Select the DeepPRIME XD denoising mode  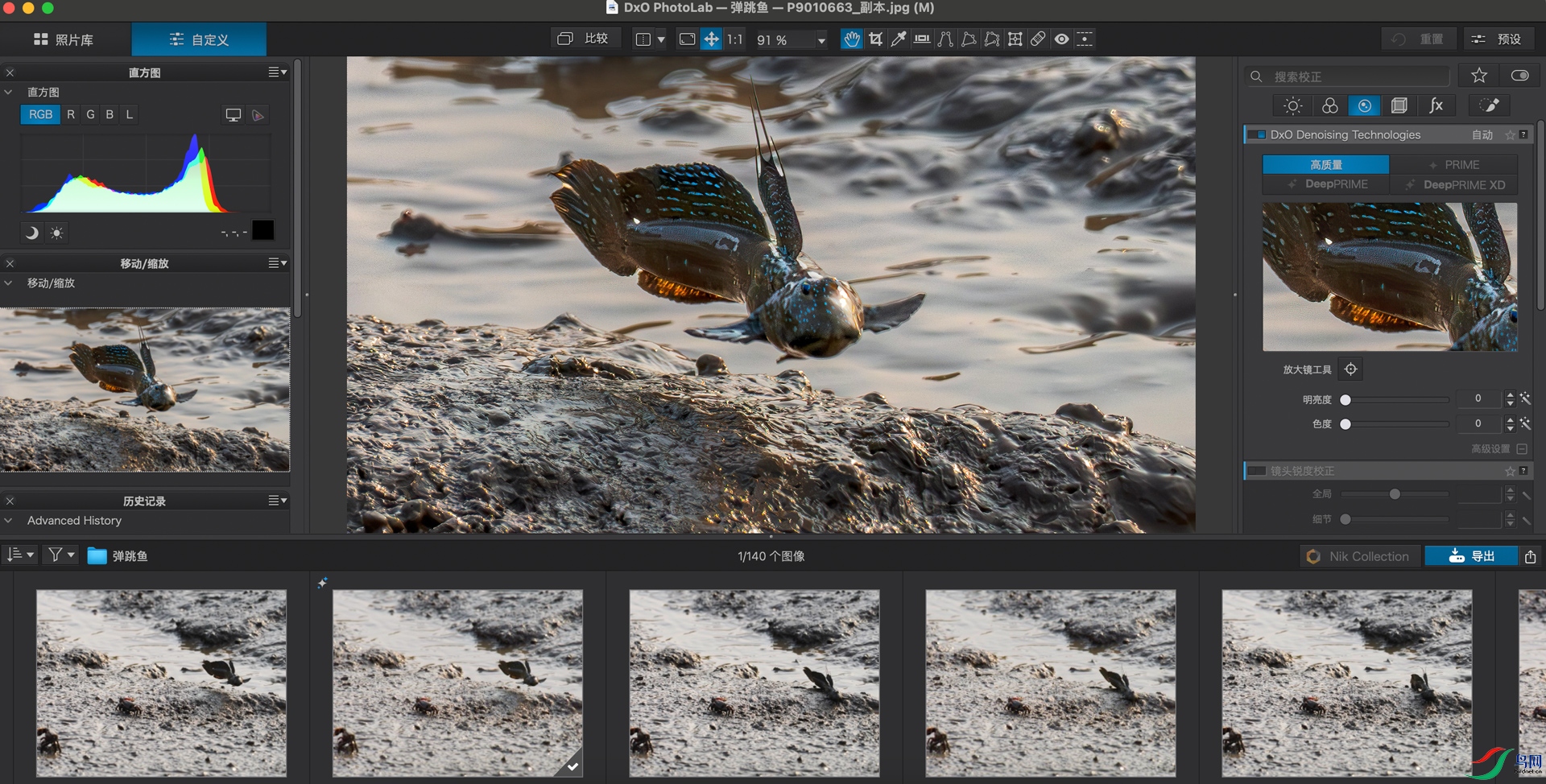pyautogui.click(x=1455, y=185)
